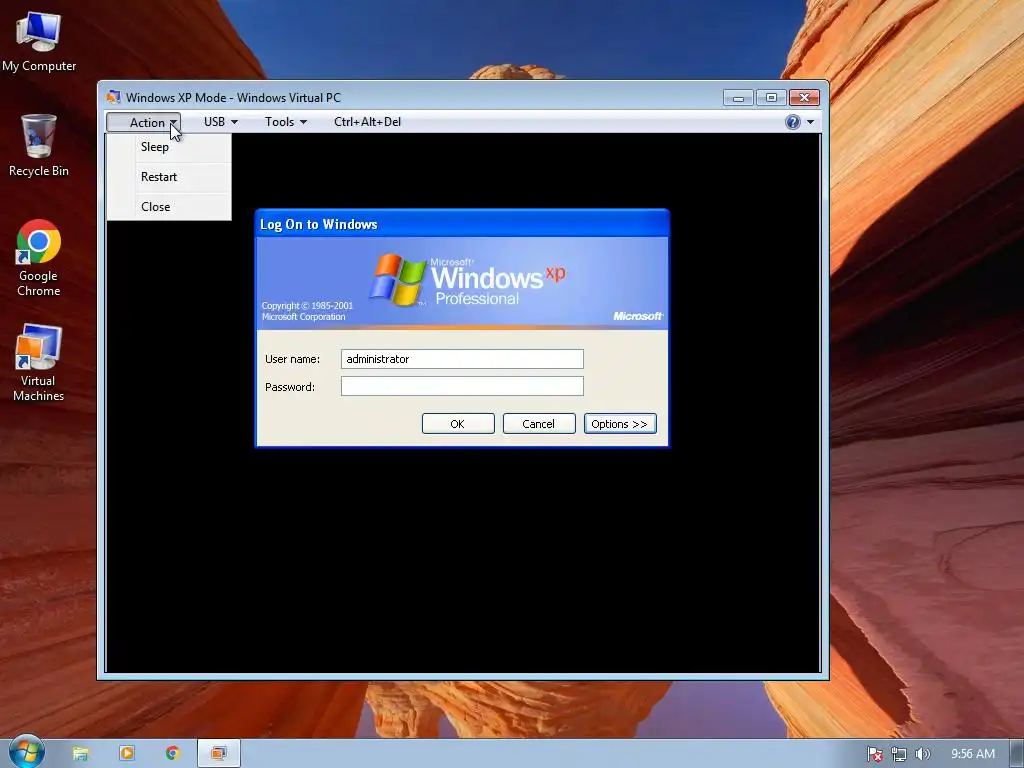Click the Password field

[462, 386]
